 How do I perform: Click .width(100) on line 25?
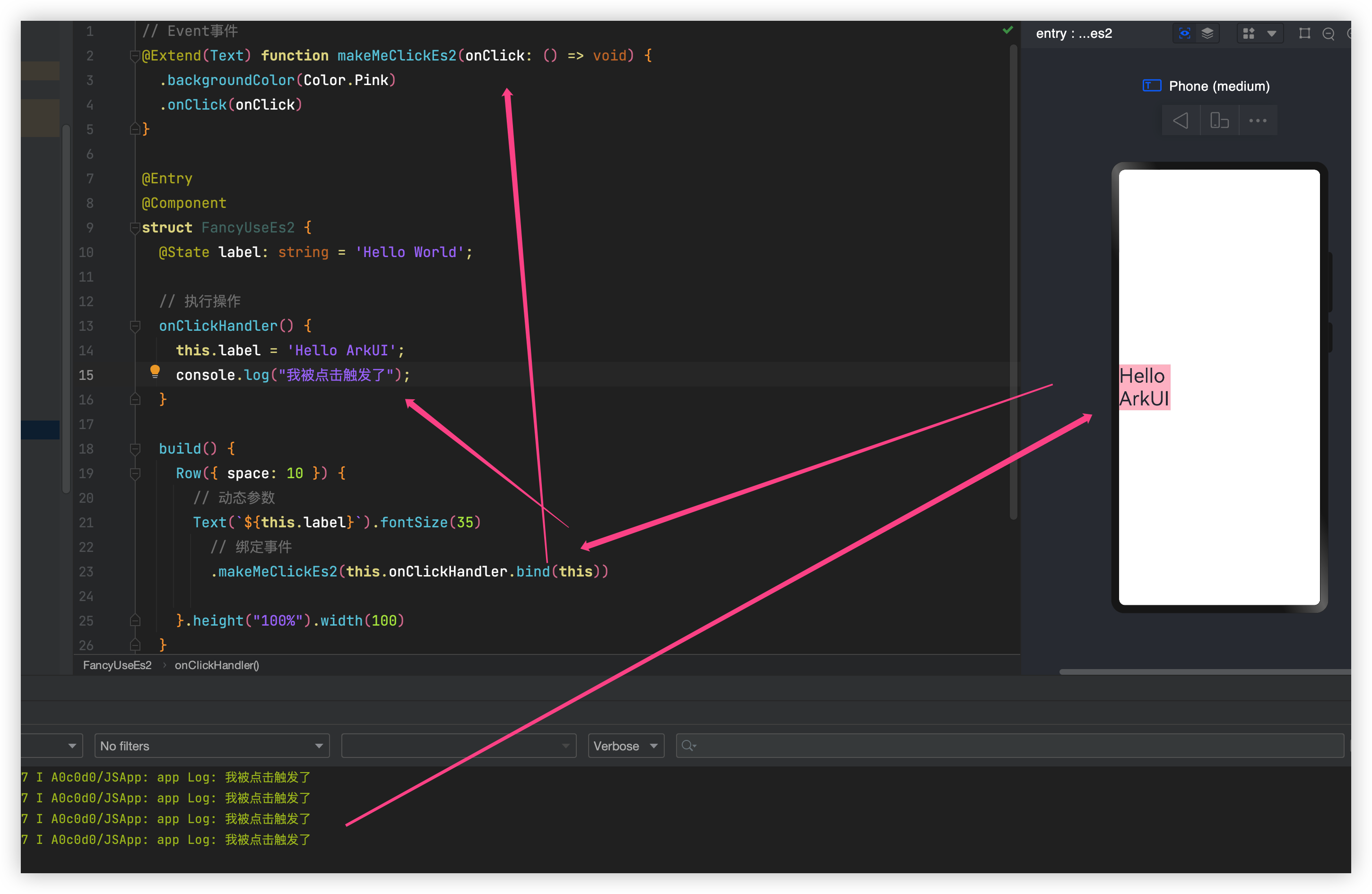pyautogui.click(x=358, y=620)
